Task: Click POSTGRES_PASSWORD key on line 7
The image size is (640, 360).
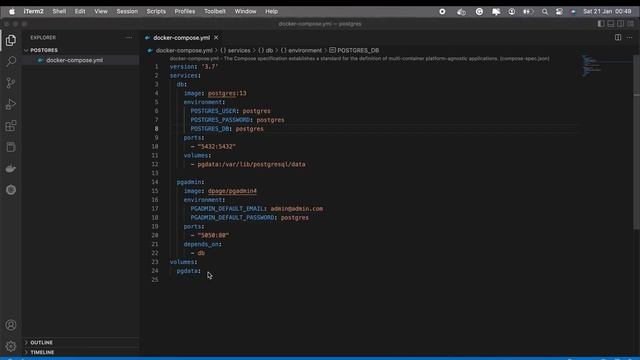Action: coord(220,120)
